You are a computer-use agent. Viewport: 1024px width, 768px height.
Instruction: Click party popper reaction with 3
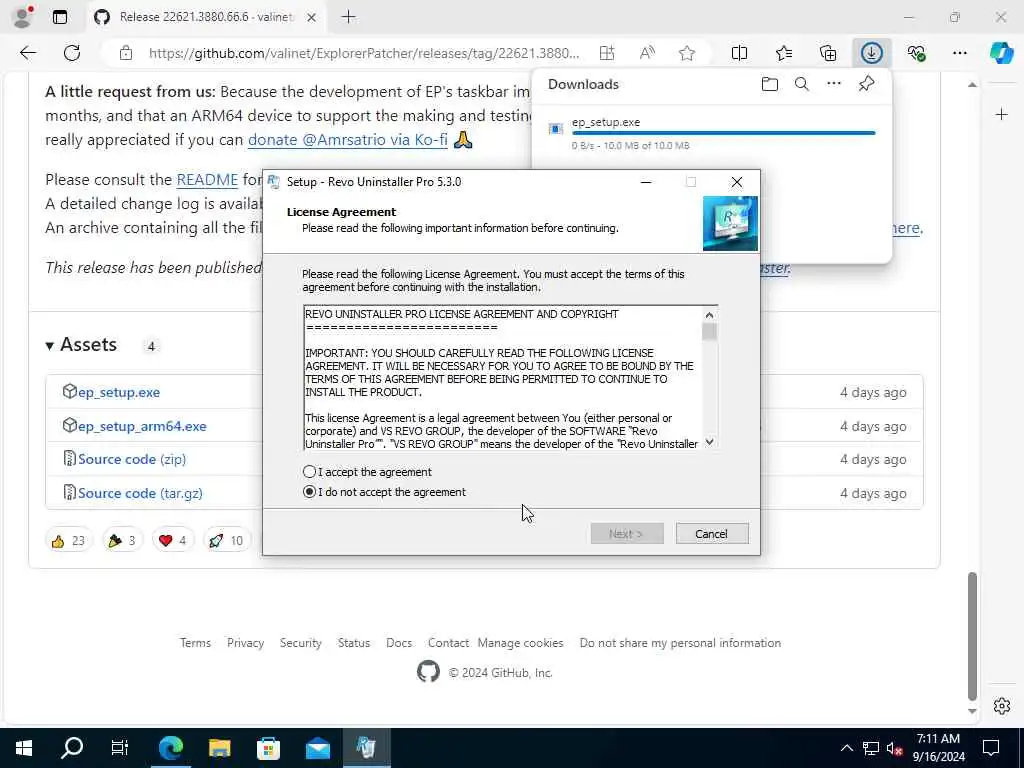pos(122,540)
